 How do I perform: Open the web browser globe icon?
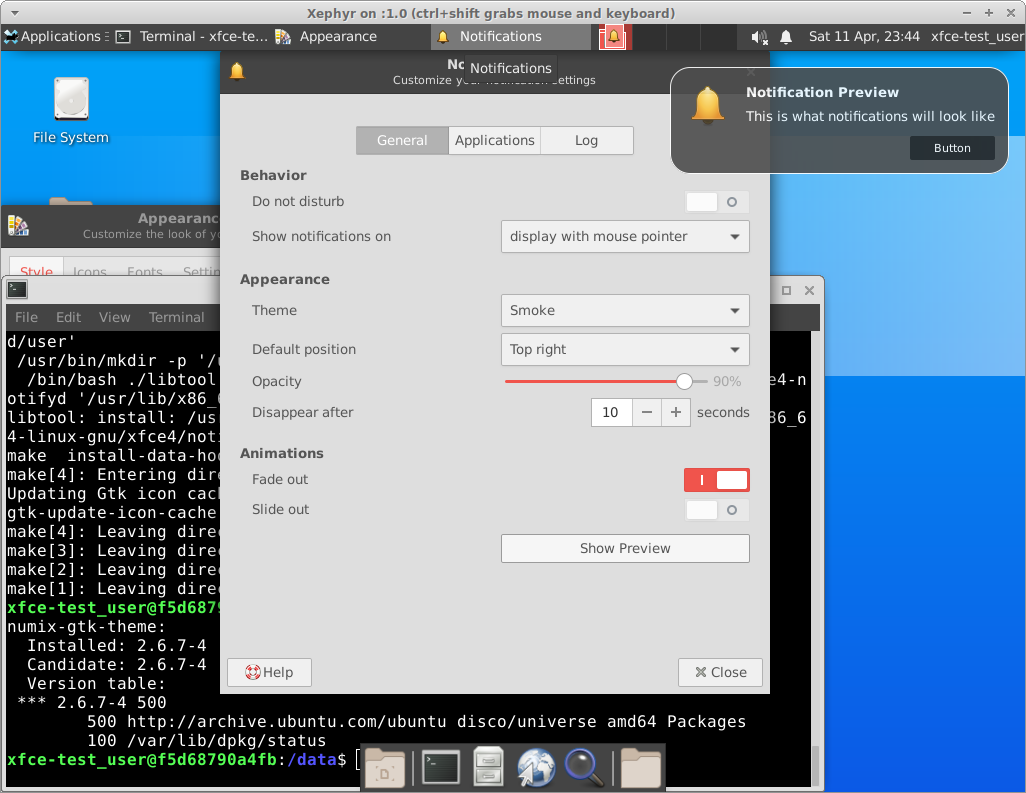tap(536, 767)
